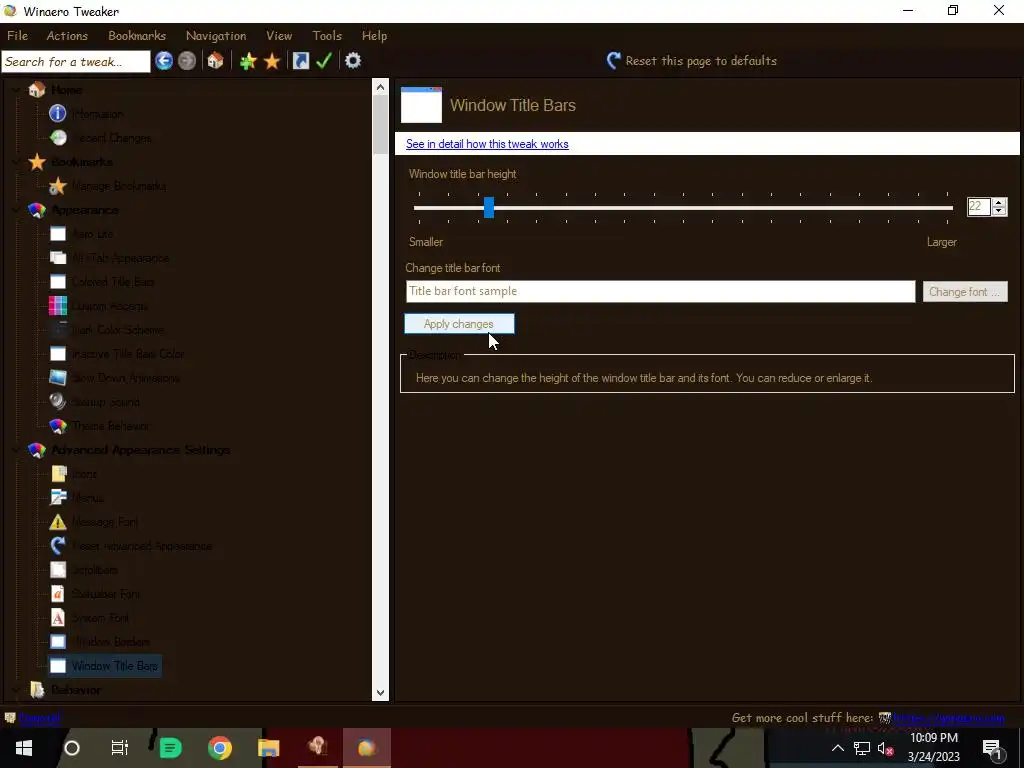Open the Help menu

click(375, 36)
